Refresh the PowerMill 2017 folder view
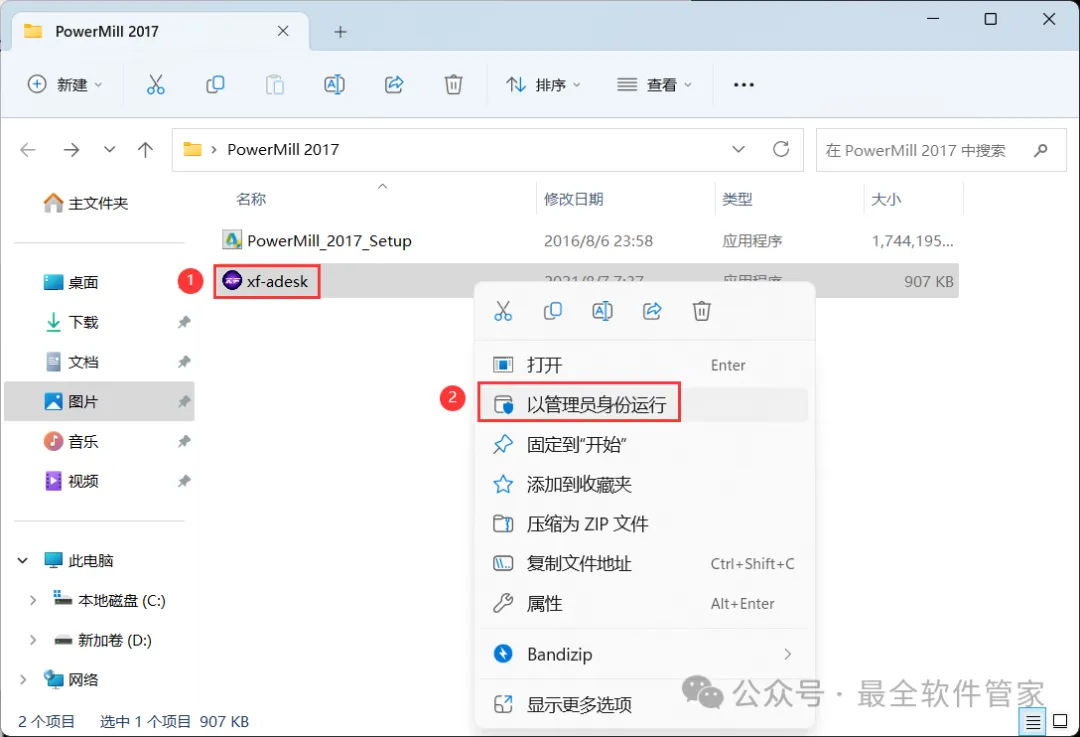This screenshot has width=1080, height=737. (x=780, y=149)
